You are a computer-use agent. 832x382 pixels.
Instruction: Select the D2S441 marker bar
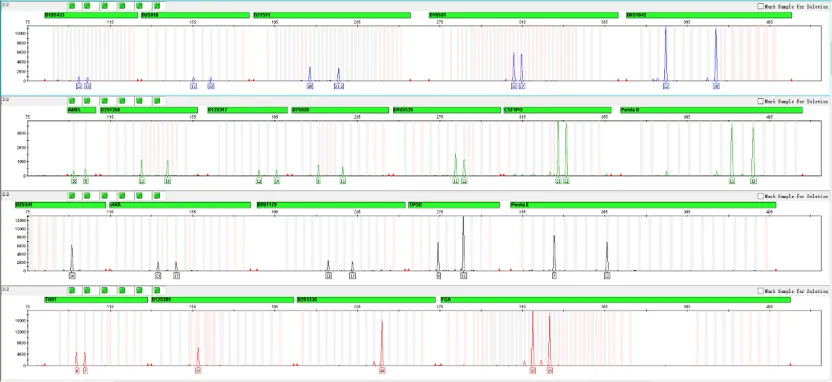[x=60, y=205]
